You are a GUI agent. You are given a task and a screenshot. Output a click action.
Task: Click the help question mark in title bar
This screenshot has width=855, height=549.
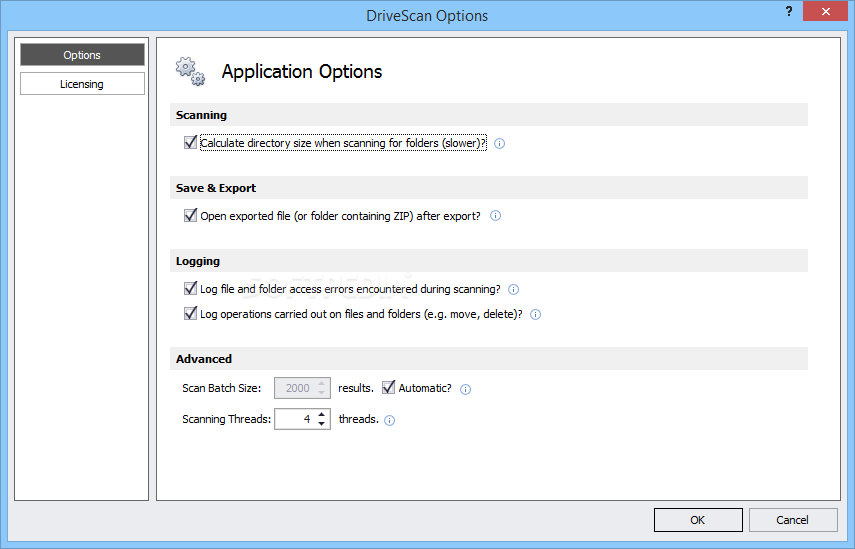pos(788,11)
